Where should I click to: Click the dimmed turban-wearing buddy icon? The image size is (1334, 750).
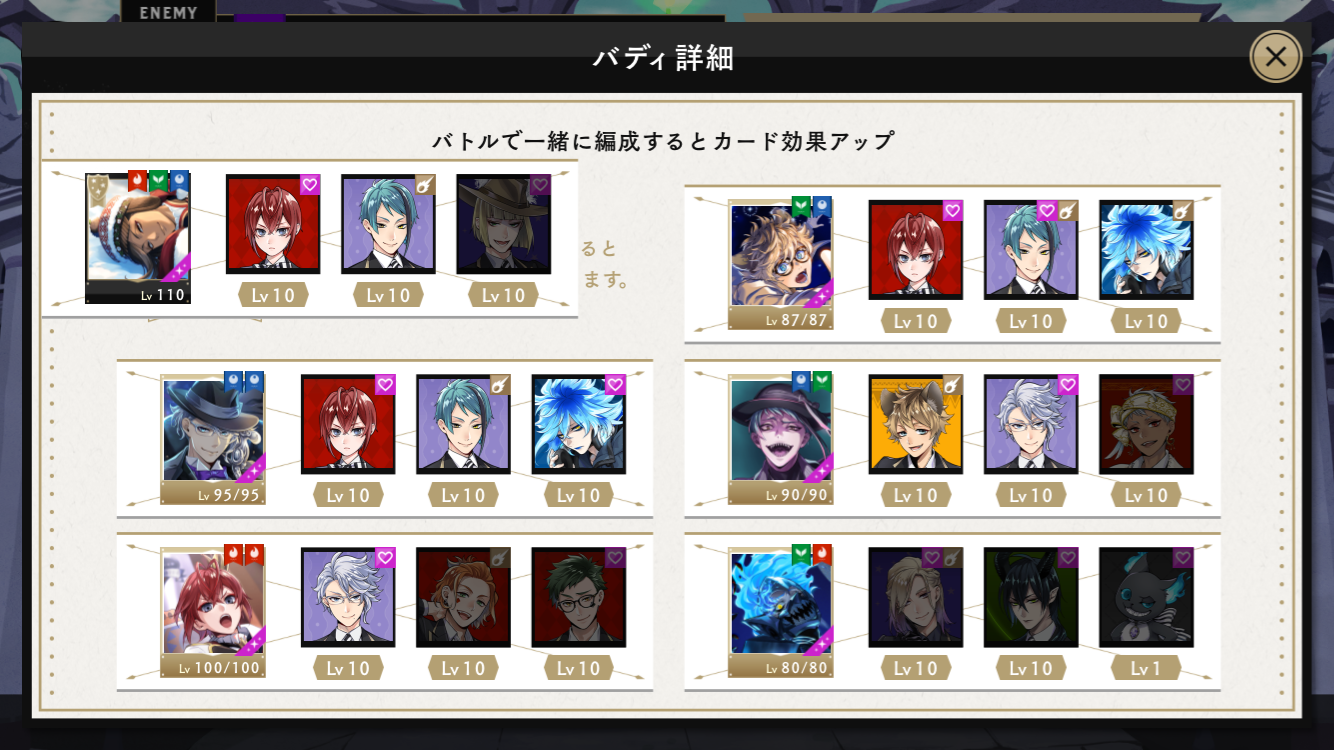point(1146,424)
